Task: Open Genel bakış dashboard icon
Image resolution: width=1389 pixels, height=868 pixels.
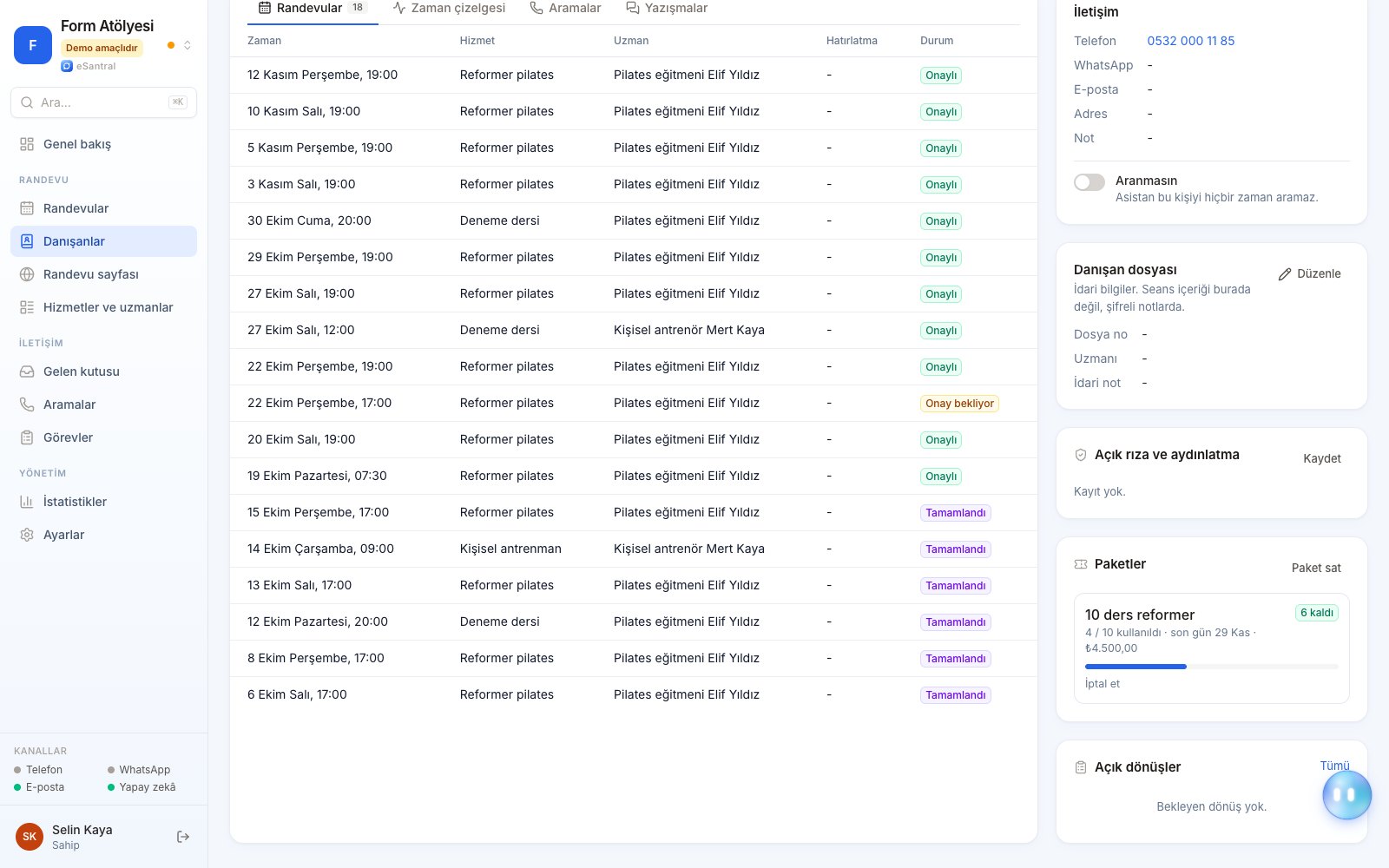Action: [27, 144]
